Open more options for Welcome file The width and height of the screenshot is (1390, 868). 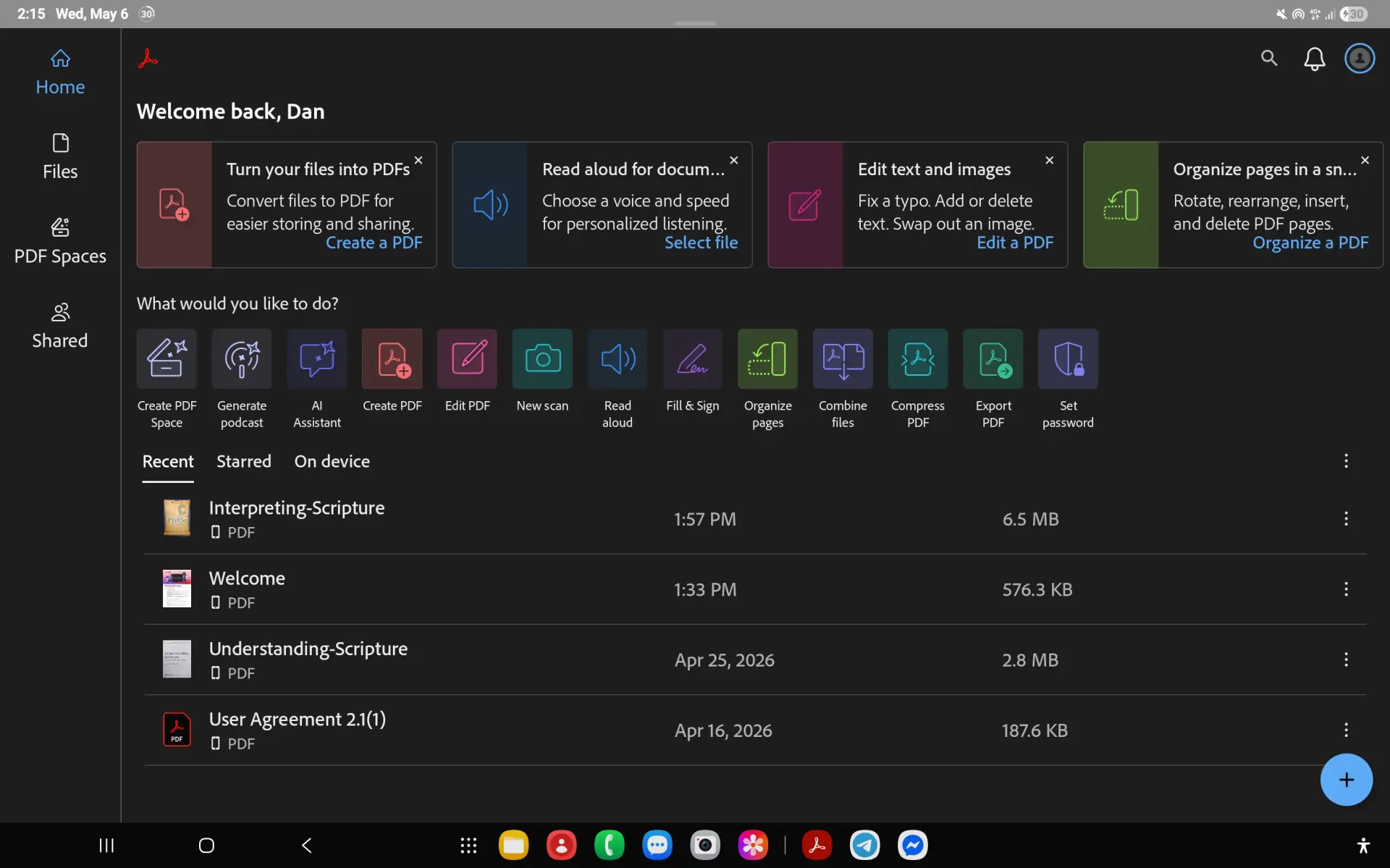click(1346, 589)
